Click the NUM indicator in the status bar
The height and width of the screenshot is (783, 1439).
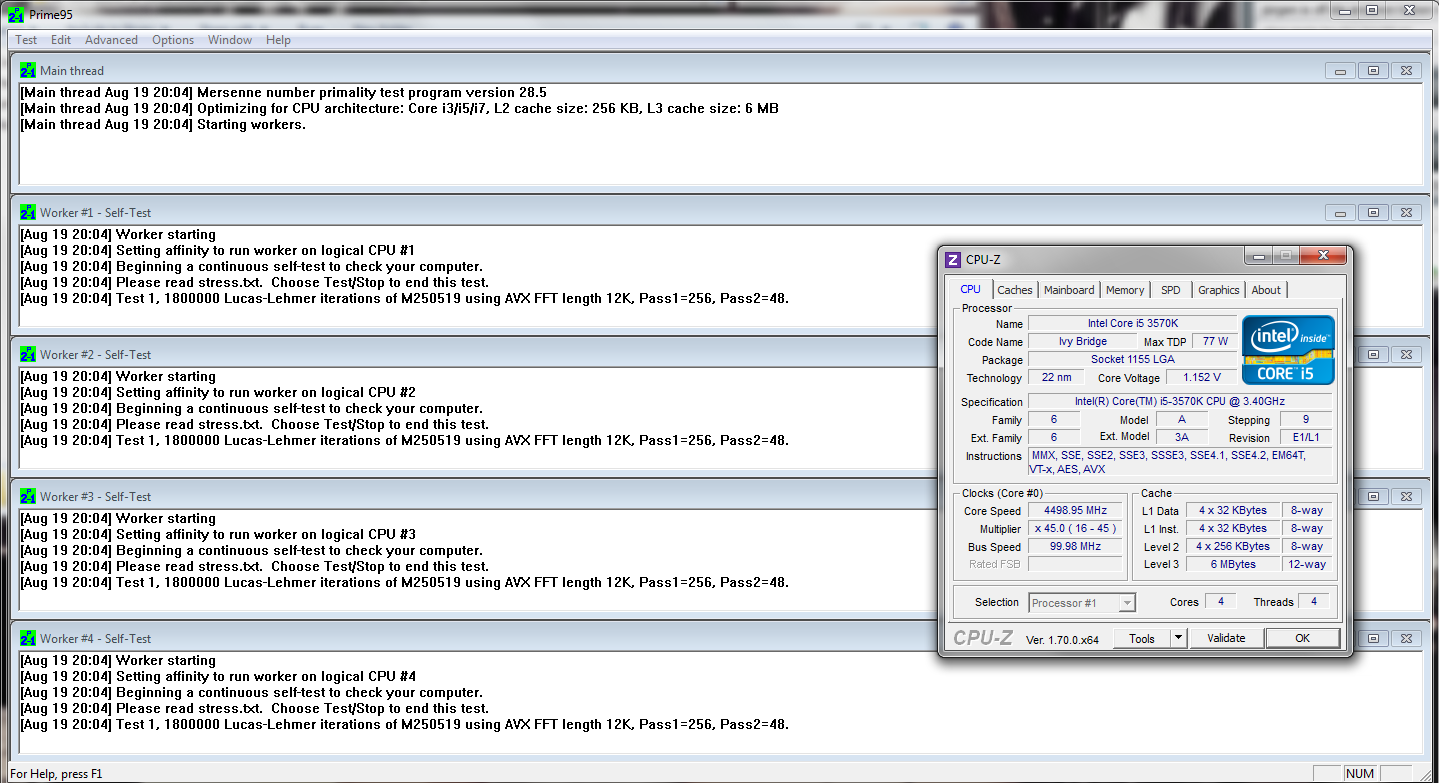(x=1360, y=773)
